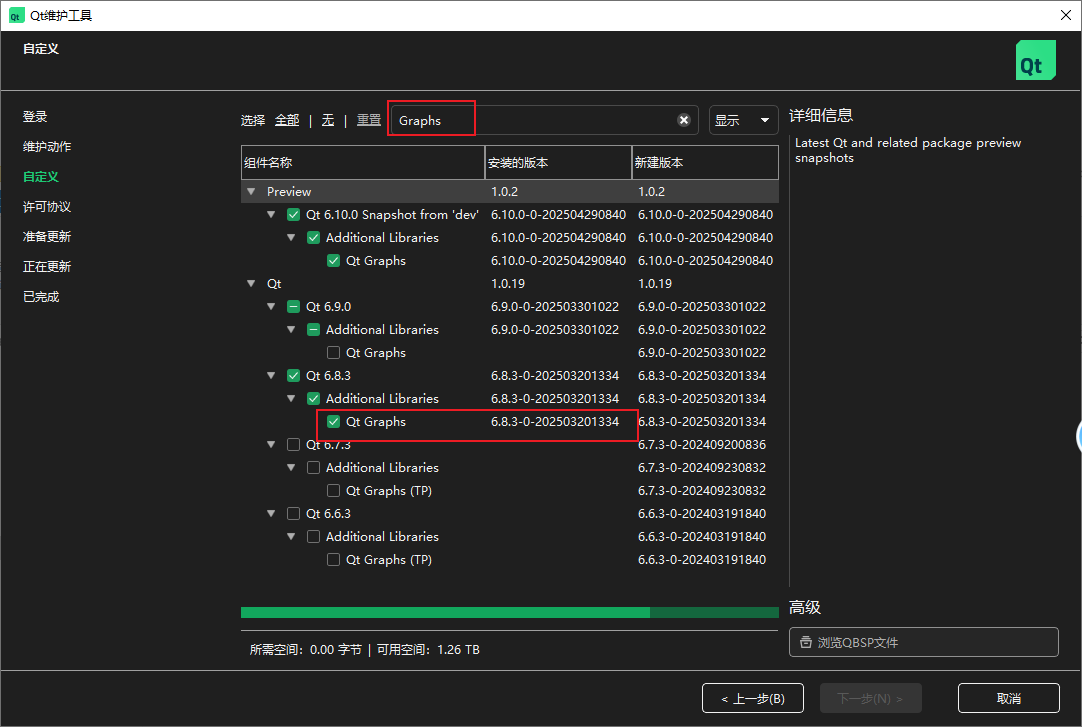Select 许可协议 in the left sidebar

tap(47, 207)
